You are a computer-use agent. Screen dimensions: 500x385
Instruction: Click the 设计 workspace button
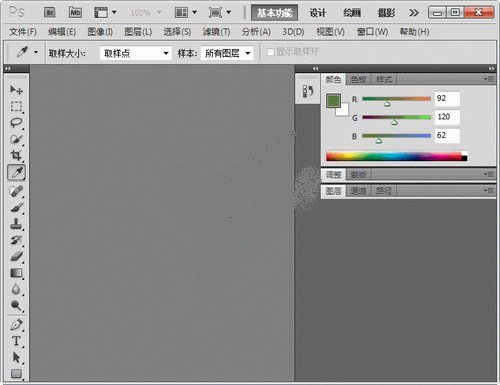click(317, 13)
